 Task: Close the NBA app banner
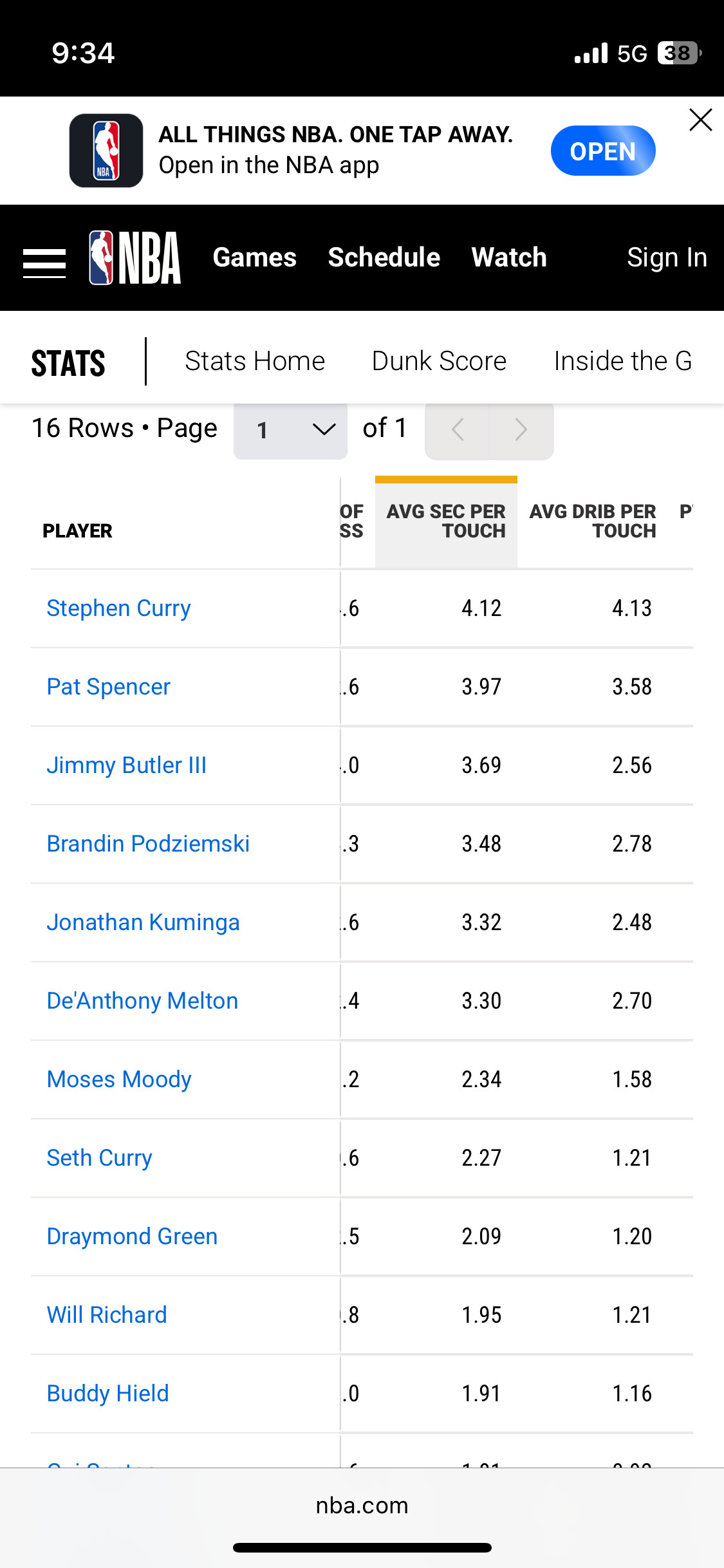click(x=700, y=120)
